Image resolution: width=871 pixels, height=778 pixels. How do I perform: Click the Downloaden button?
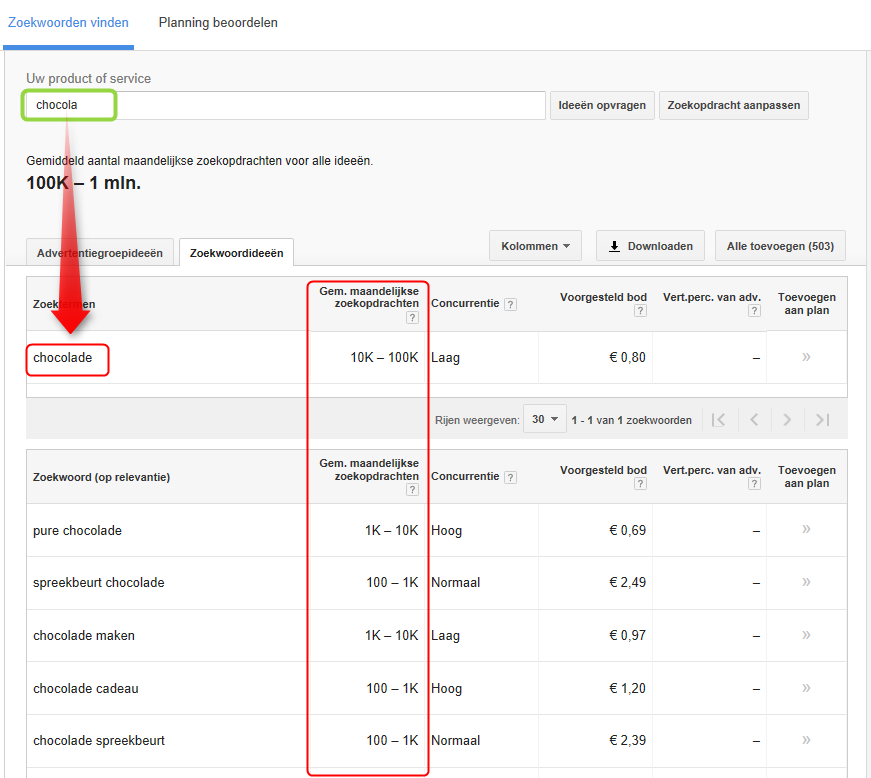(650, 245)
